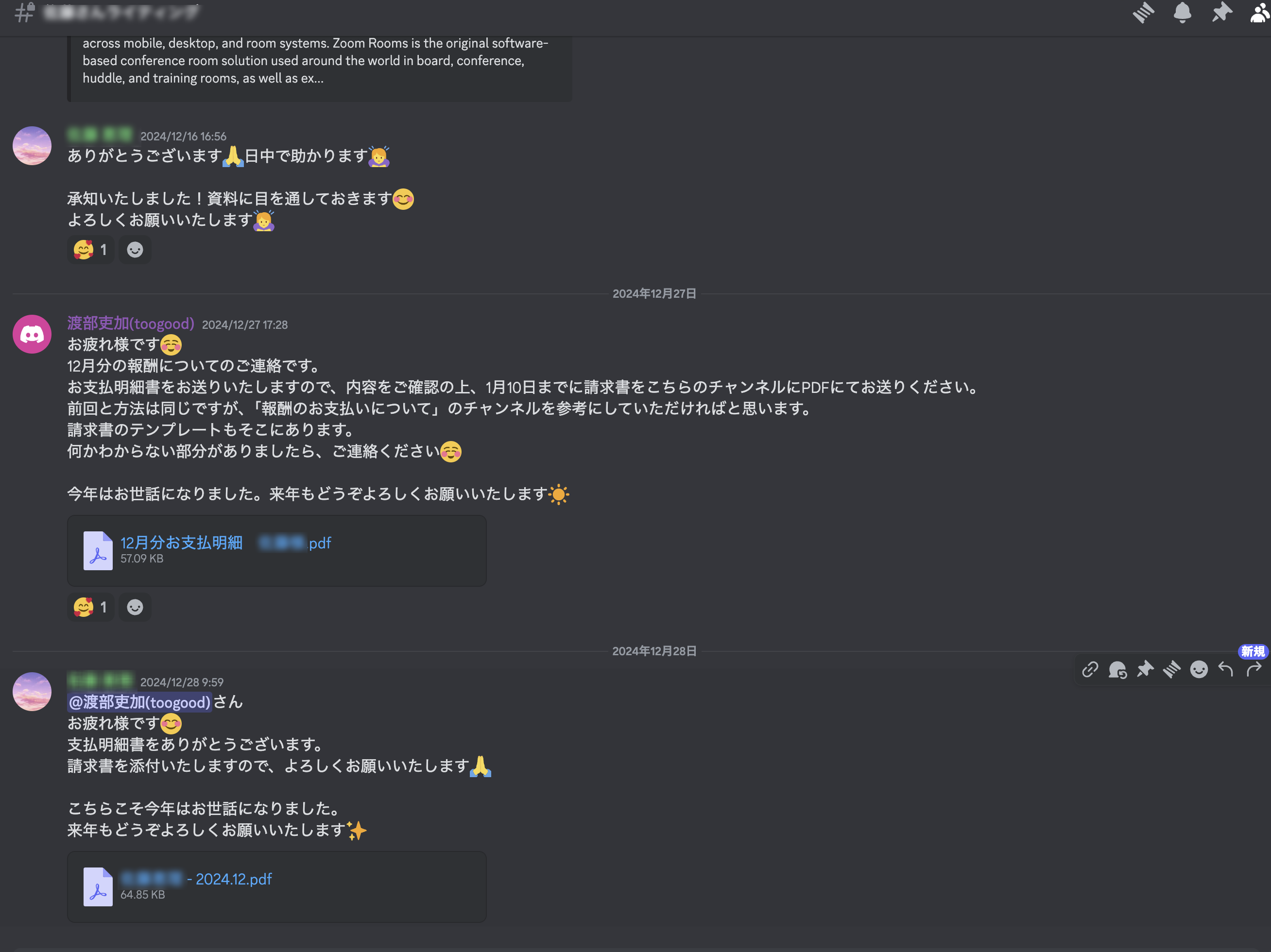Show pinned messages in channel header

(x=1221, y=13)
